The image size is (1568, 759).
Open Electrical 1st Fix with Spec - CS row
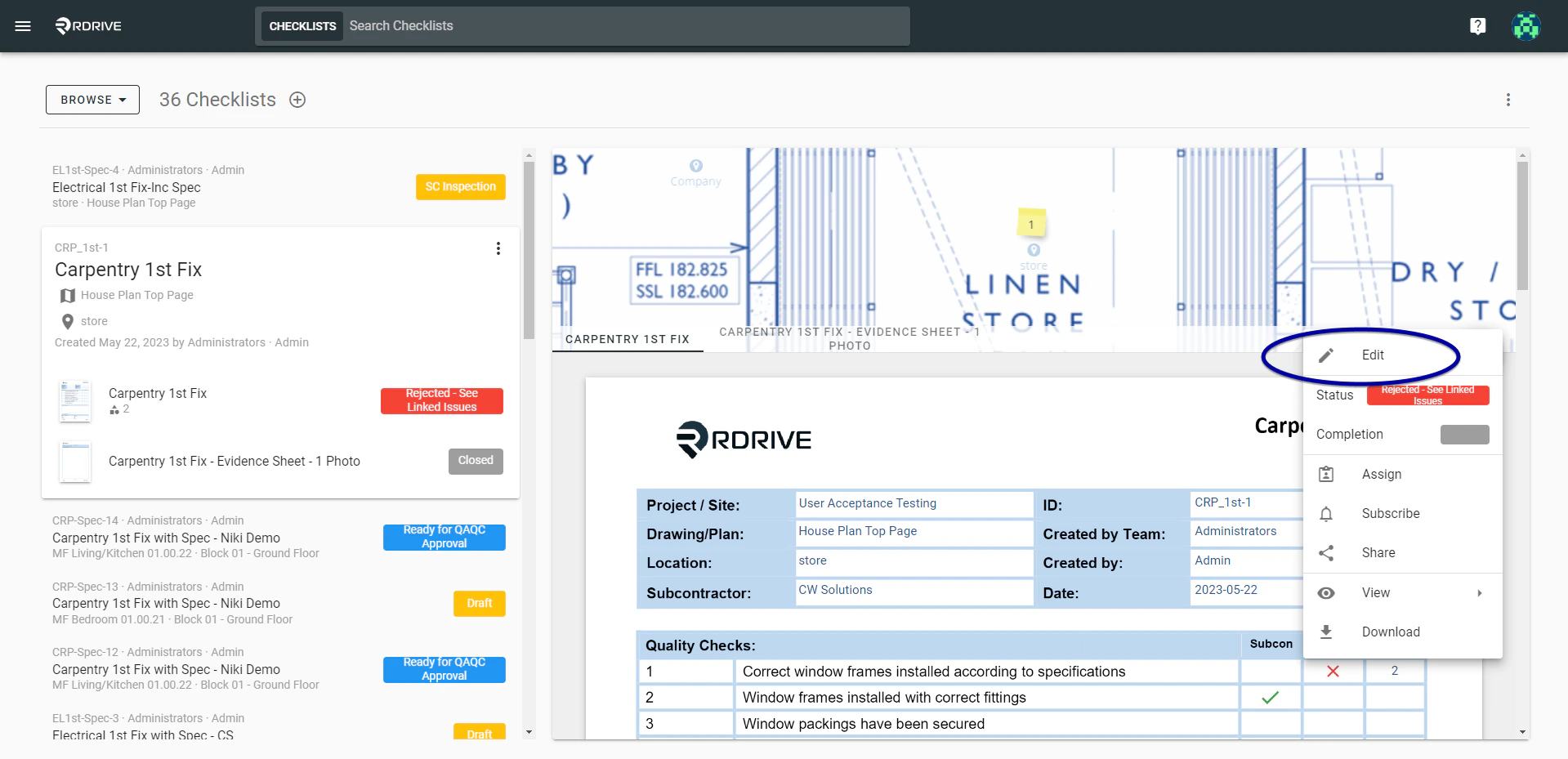point(280,726)
